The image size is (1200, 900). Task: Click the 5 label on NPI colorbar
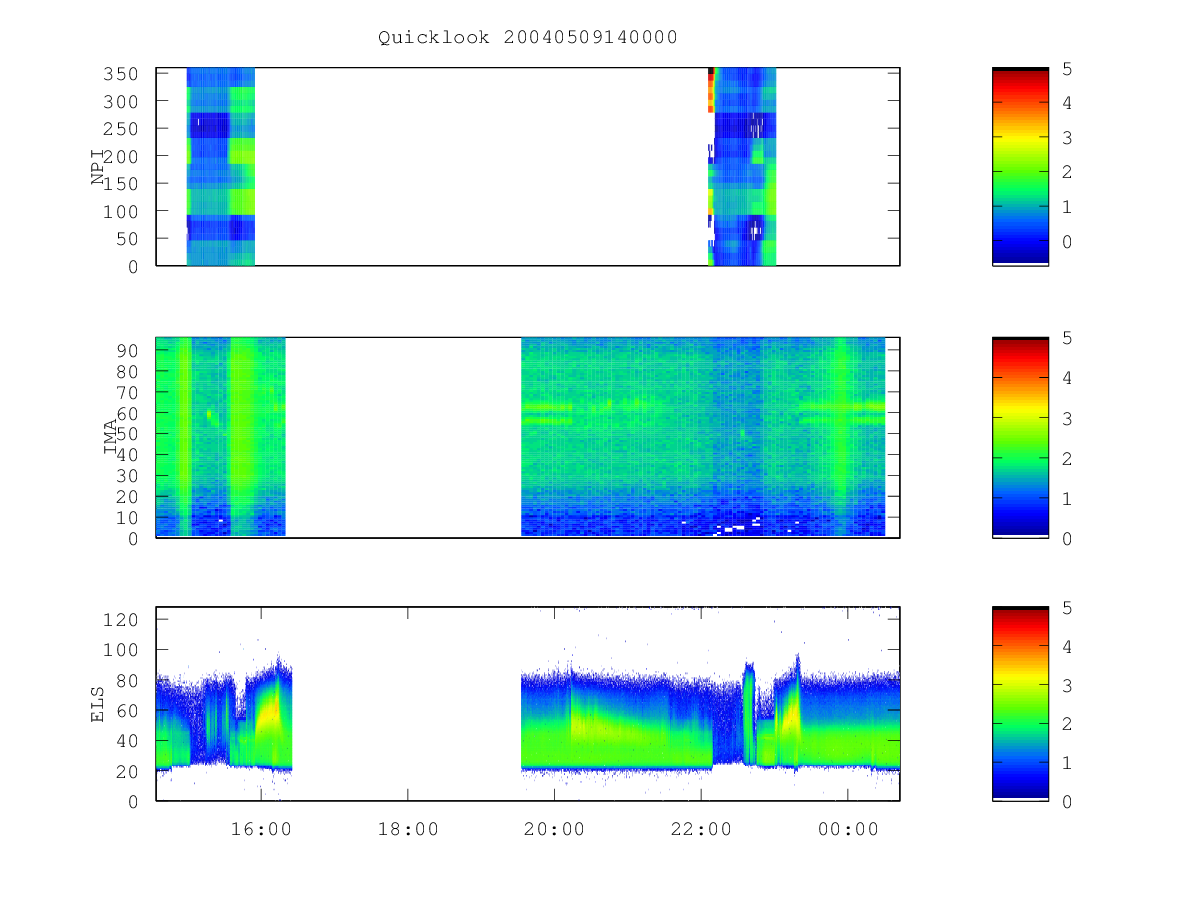click(1068, 69)
